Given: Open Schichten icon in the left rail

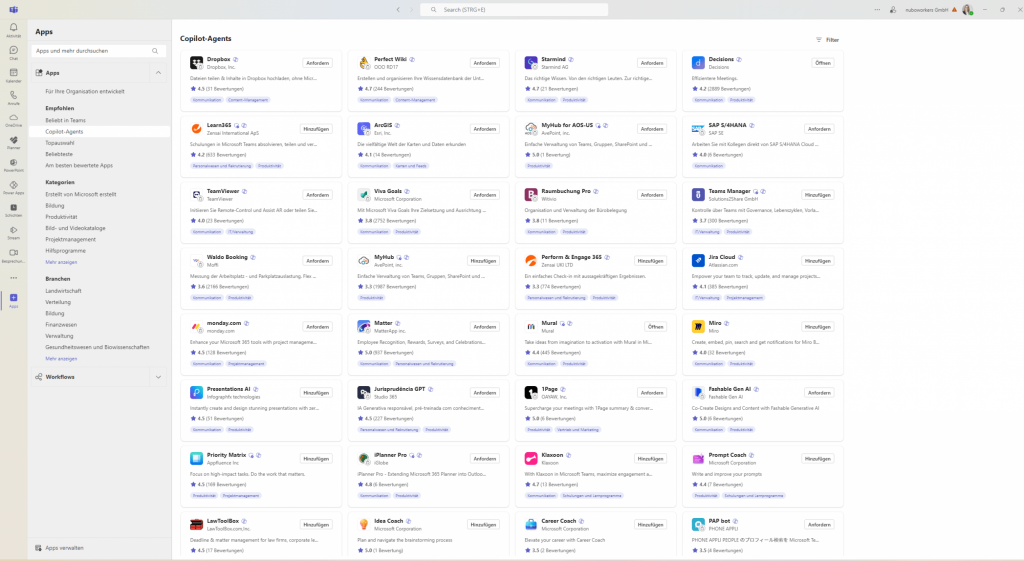Looking at the screenshot, I should 13,209.
